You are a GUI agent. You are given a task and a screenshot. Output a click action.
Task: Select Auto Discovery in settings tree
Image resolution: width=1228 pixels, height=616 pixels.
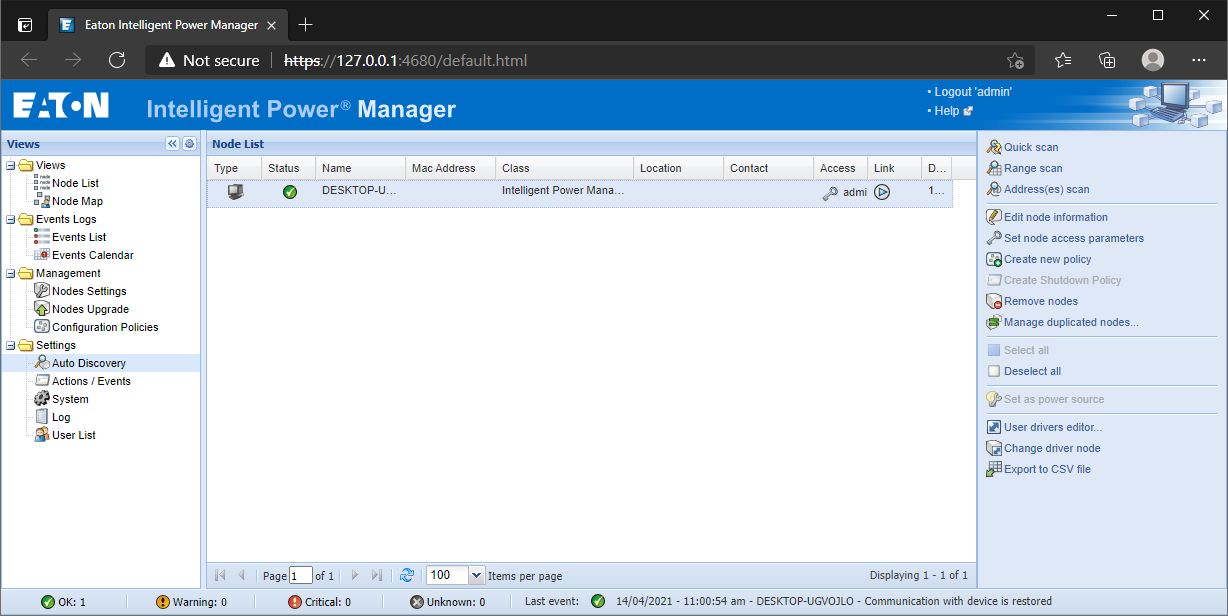(89, 363)
